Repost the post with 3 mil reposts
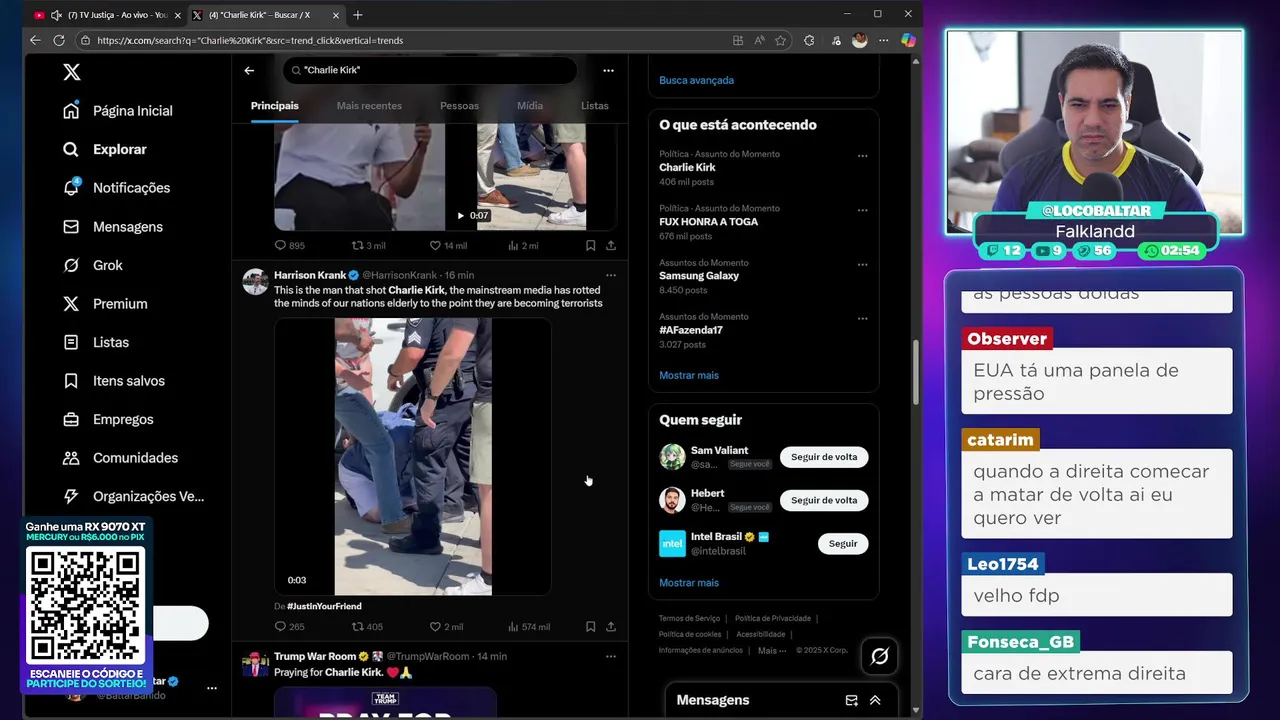1280x720 pixels. tap(368, 245)
